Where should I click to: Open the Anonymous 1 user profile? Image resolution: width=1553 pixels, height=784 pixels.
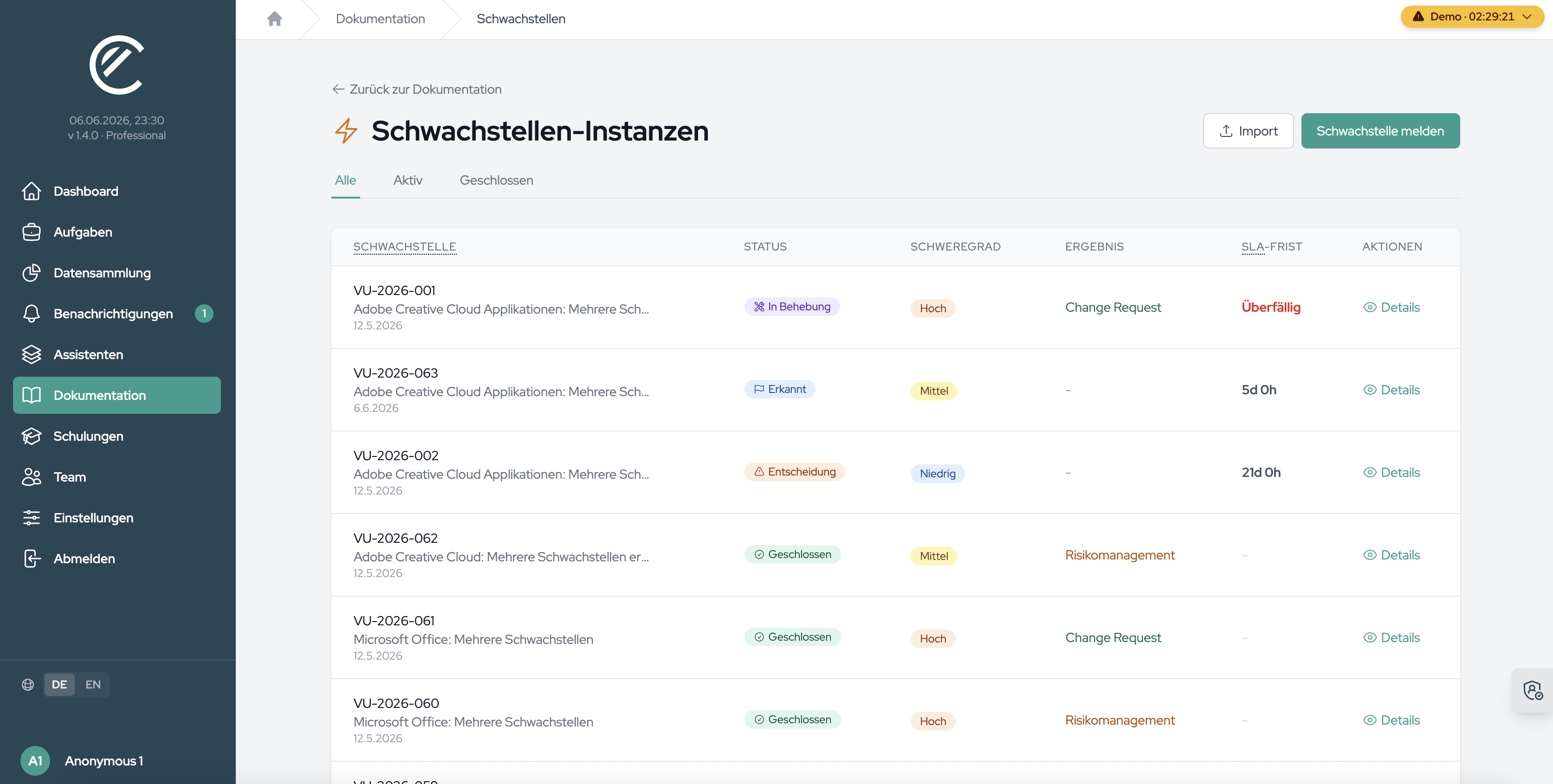coord(83,760)
